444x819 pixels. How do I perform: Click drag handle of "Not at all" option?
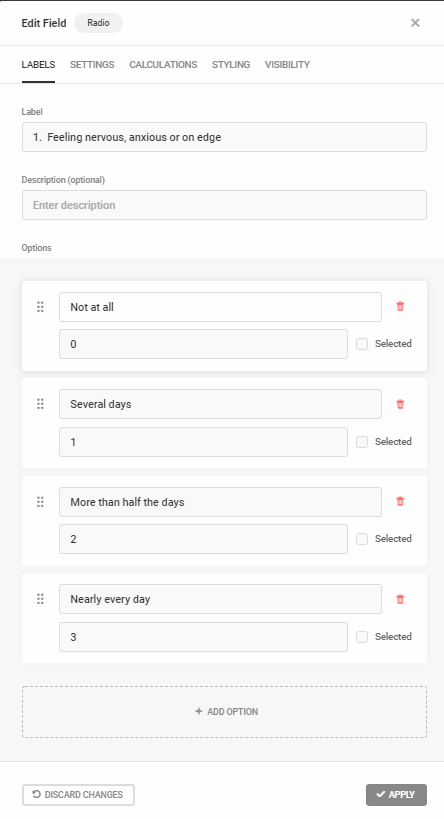tap(40, 307)
